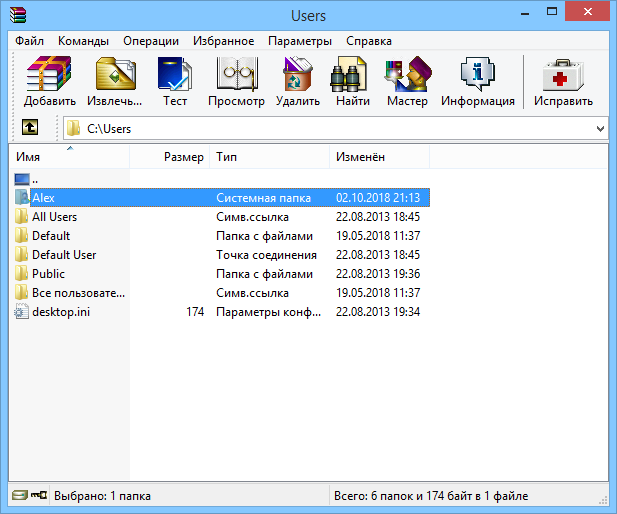Open the Просмотр (View) tool
Image resolution: width=617 pixels, height=514 pixels.
(236, 81)
